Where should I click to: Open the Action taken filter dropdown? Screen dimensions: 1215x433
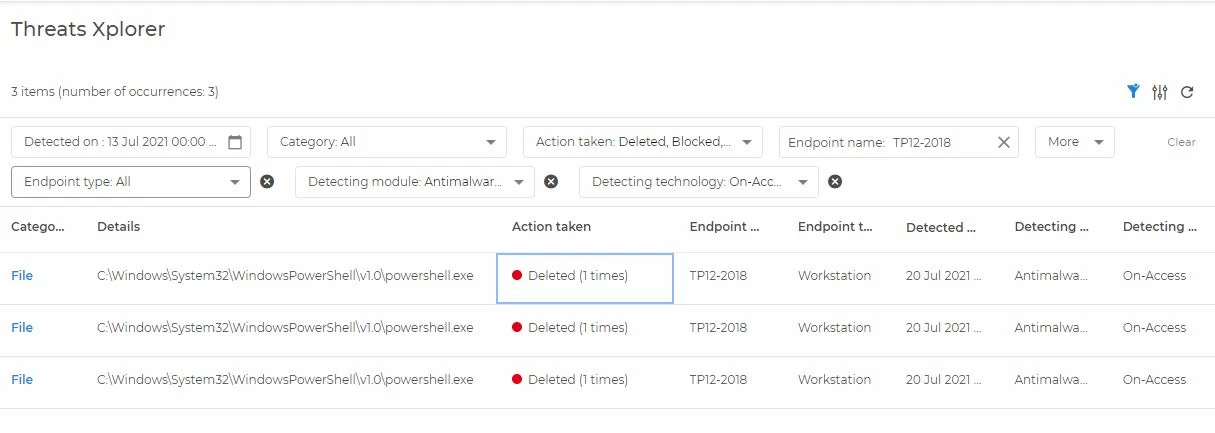(x=643, y=142)
